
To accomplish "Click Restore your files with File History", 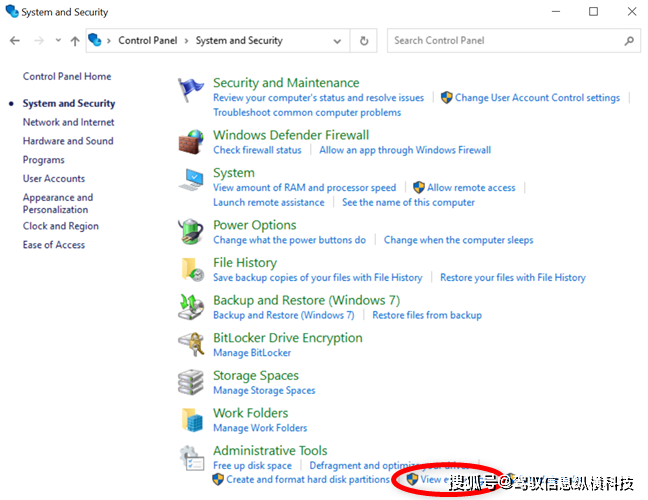I will tap(513, 278).
